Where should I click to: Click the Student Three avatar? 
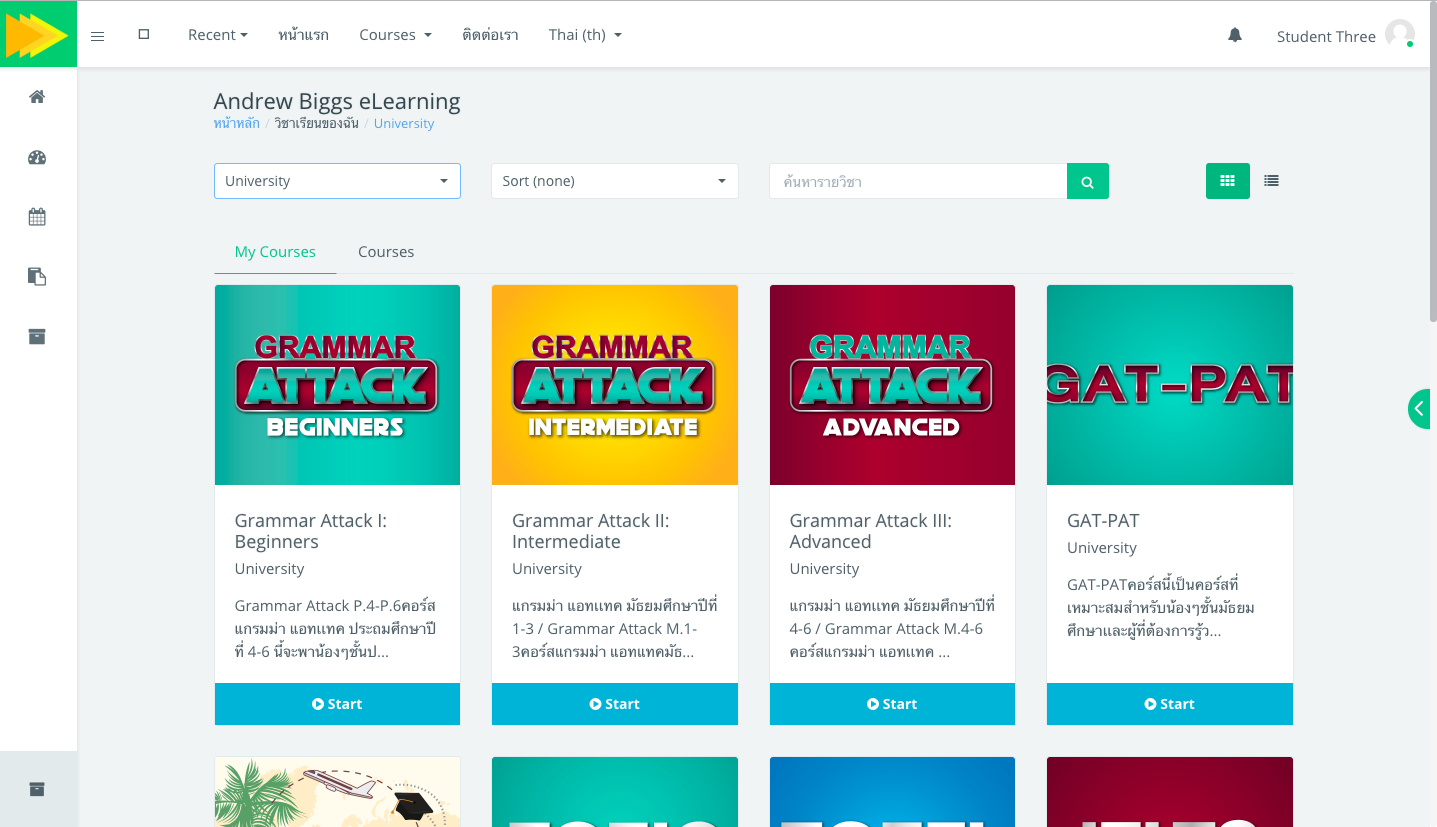pyautogui.click(x=1400, y=34)
